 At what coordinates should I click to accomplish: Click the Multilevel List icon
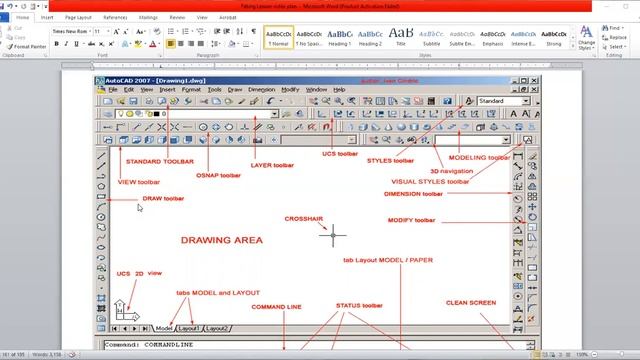pyautogui.click(x=200, y=31)
